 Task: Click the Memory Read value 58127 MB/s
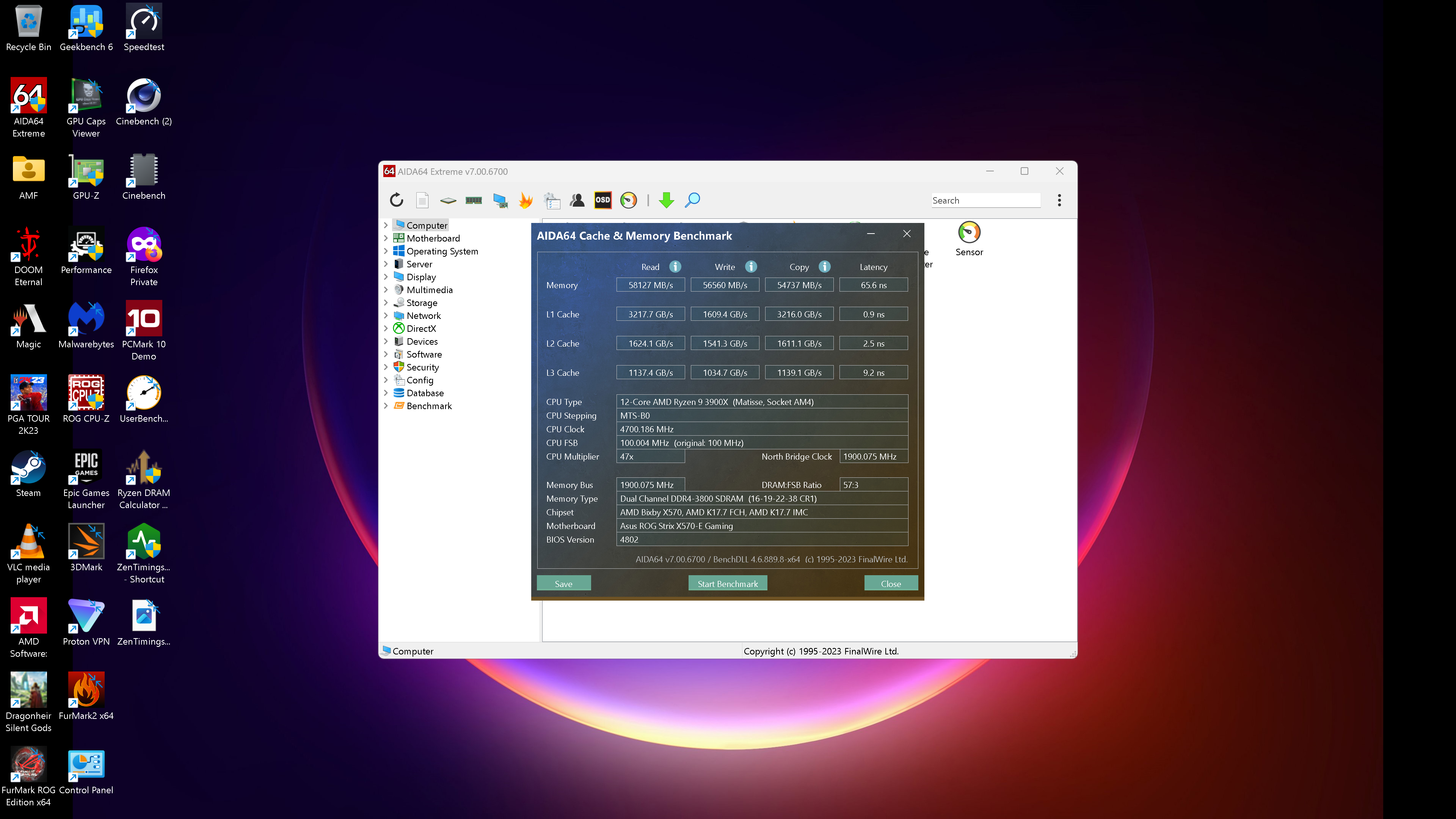[651, 285]
